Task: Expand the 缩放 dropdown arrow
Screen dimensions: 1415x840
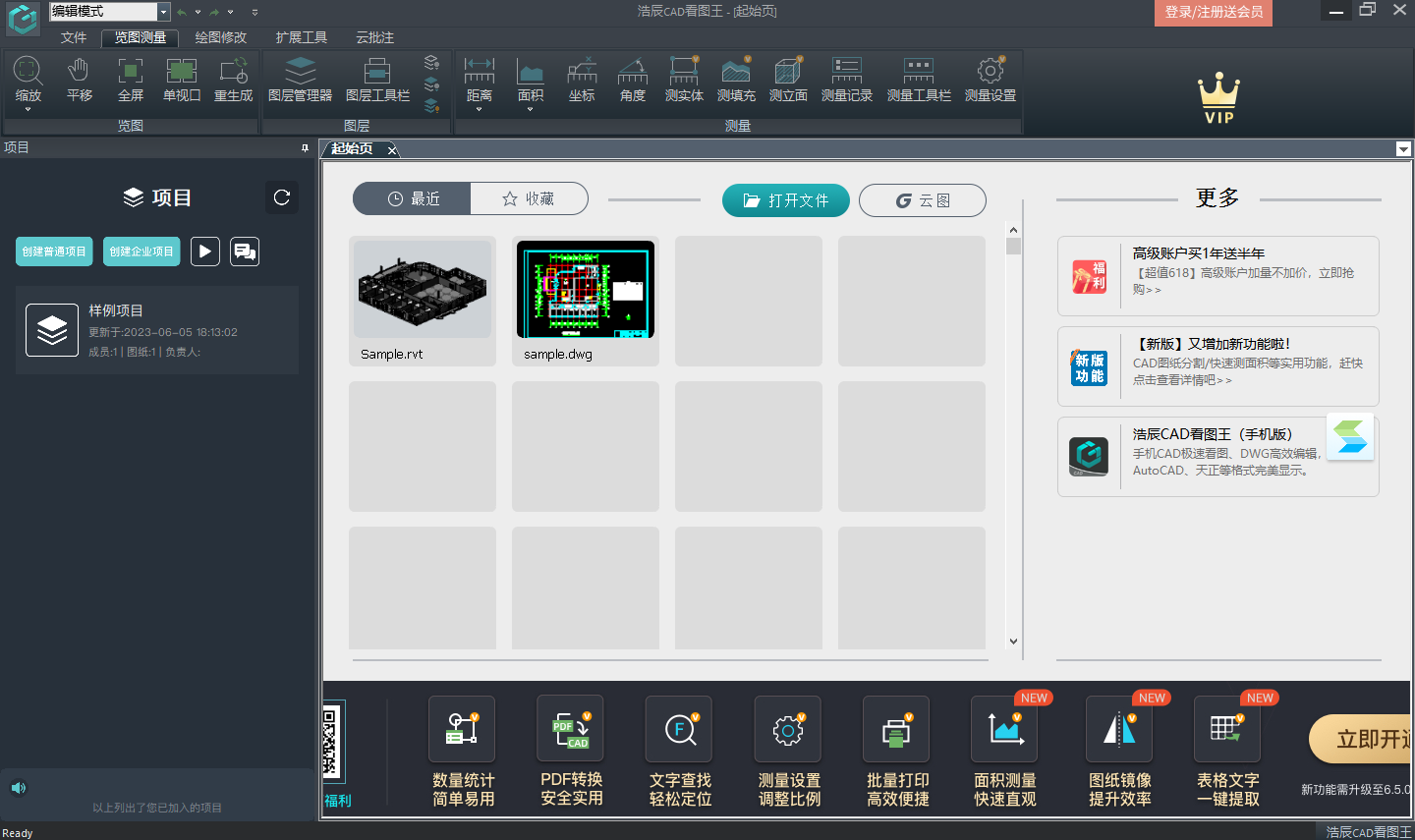Action: (28, 109)
